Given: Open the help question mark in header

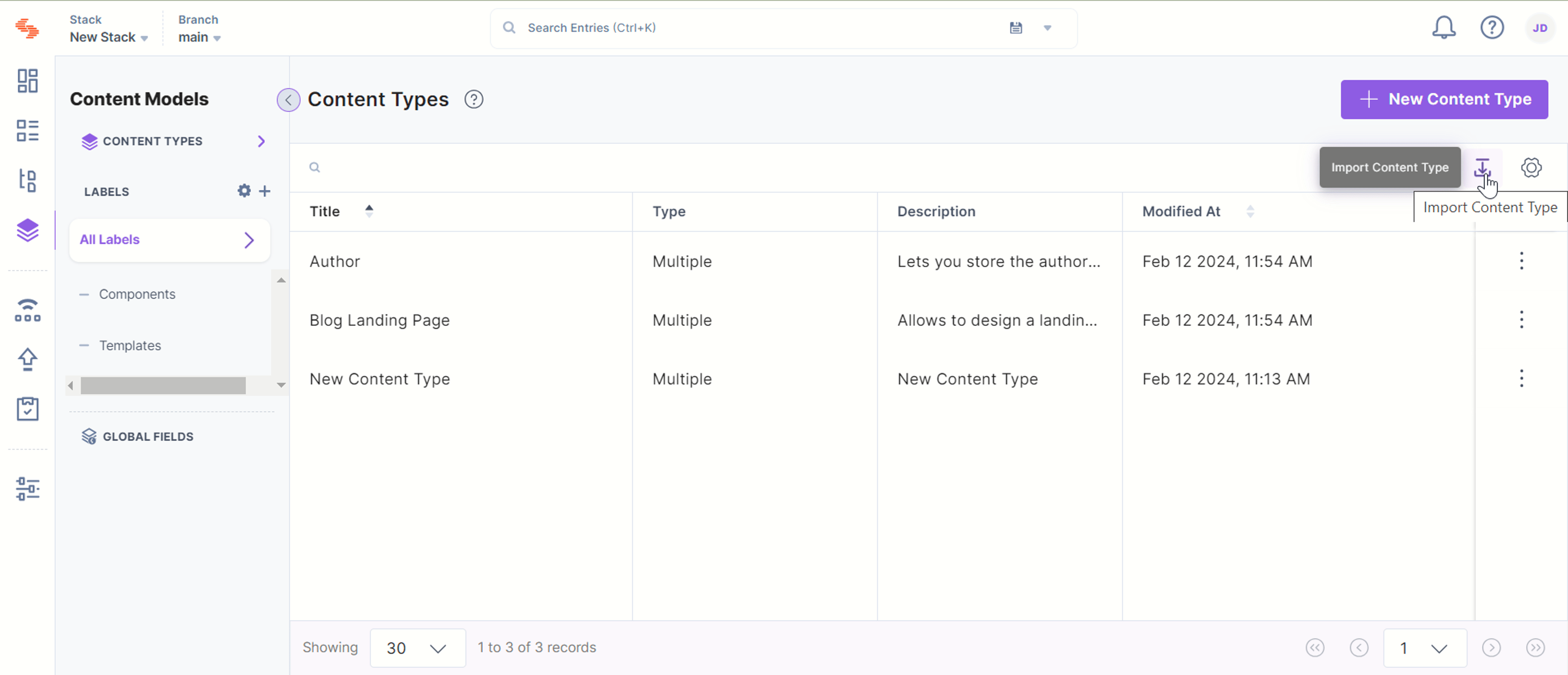Looking at the screenshot, I should (x=1492, y=27).
